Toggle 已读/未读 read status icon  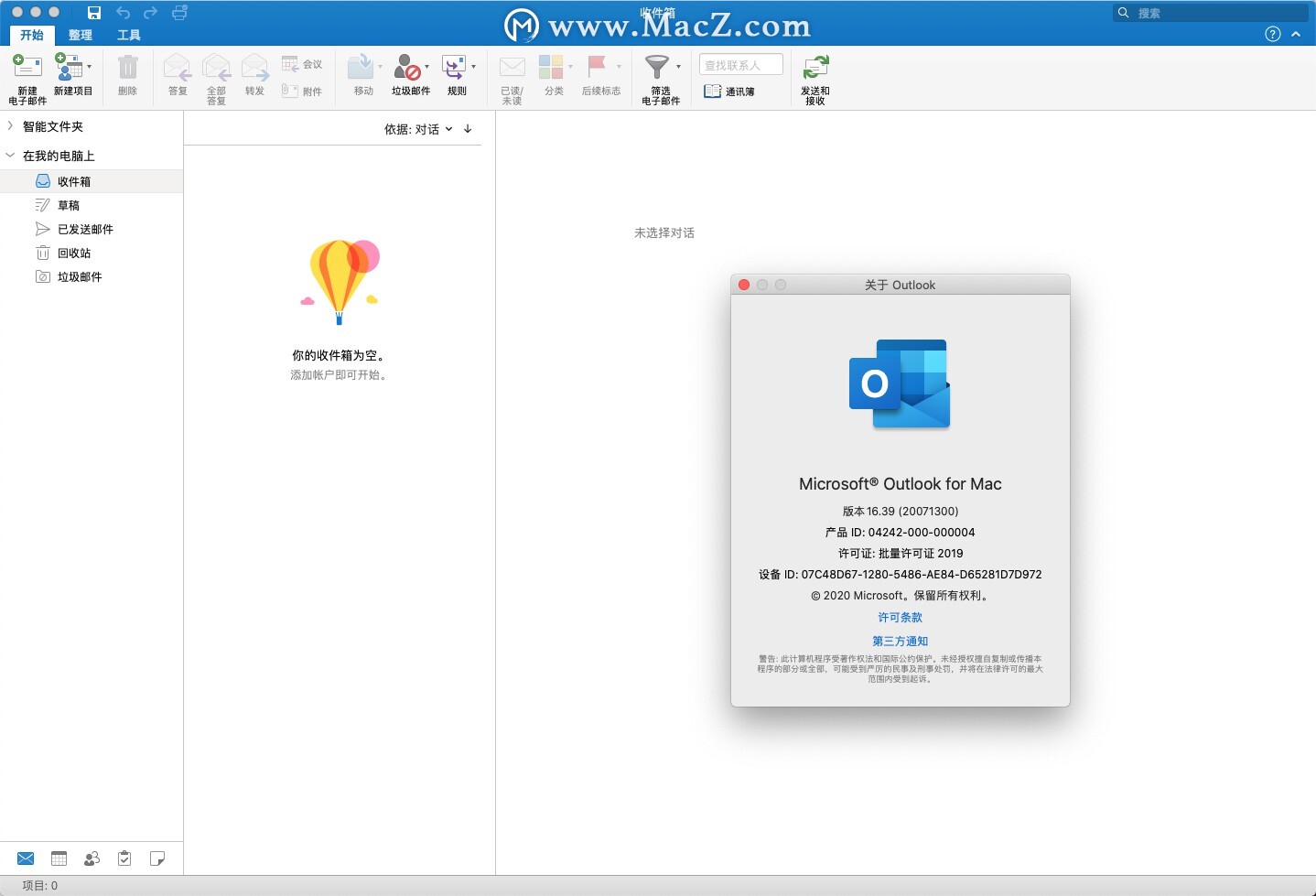[x=512, y=67]
